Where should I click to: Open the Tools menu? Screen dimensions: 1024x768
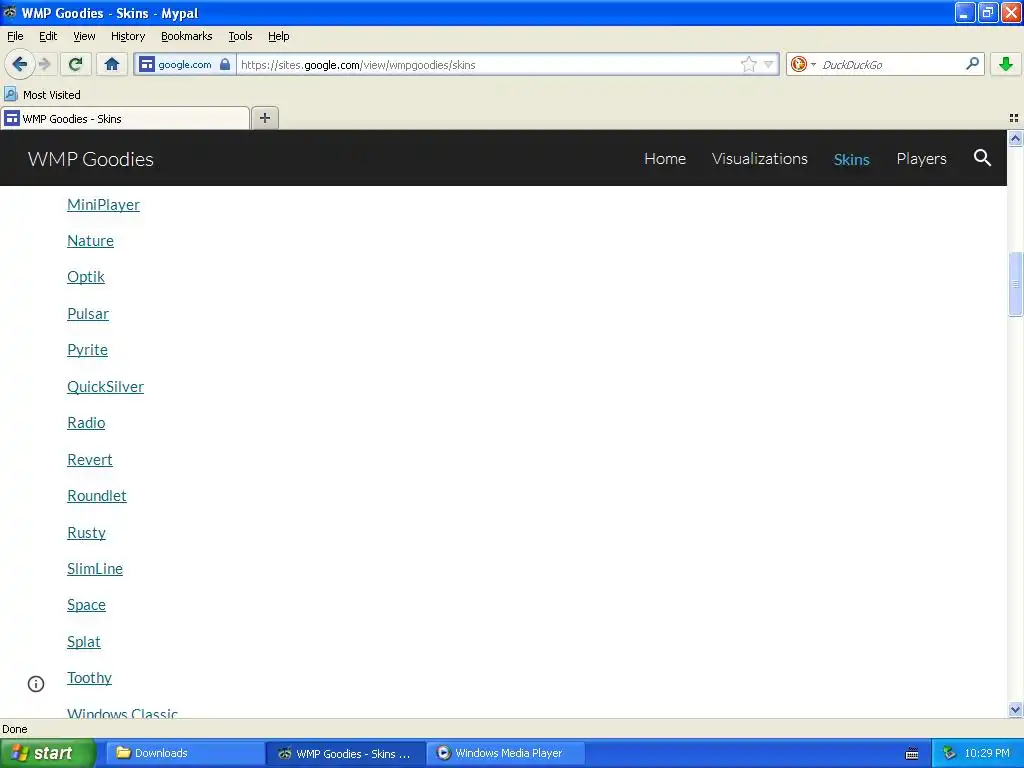[x=240, y=36]
